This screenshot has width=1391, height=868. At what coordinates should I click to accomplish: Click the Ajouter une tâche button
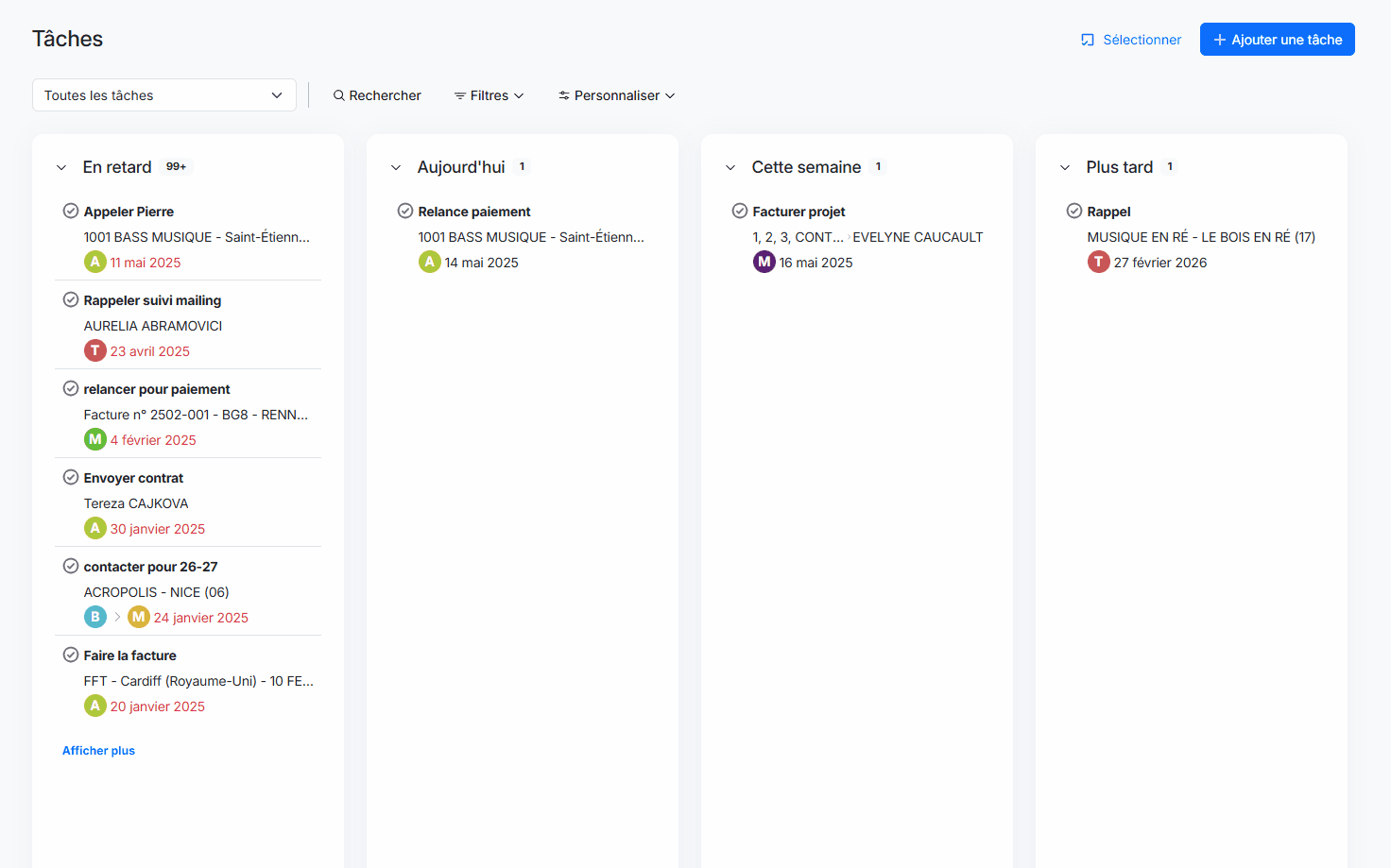1277,40
